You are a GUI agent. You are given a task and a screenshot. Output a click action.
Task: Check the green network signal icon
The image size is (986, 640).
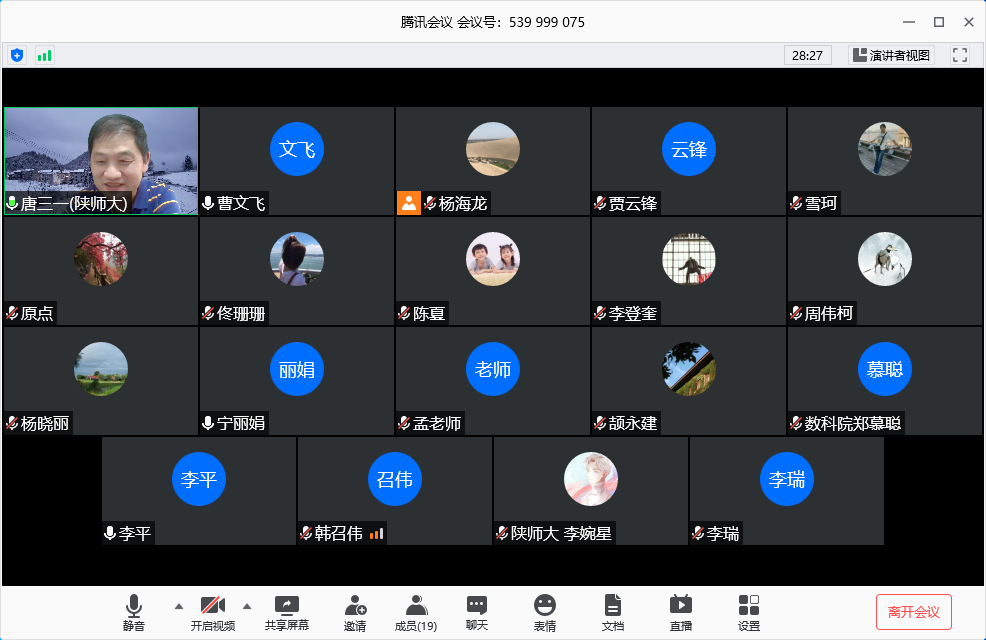[x=45, y=55]
